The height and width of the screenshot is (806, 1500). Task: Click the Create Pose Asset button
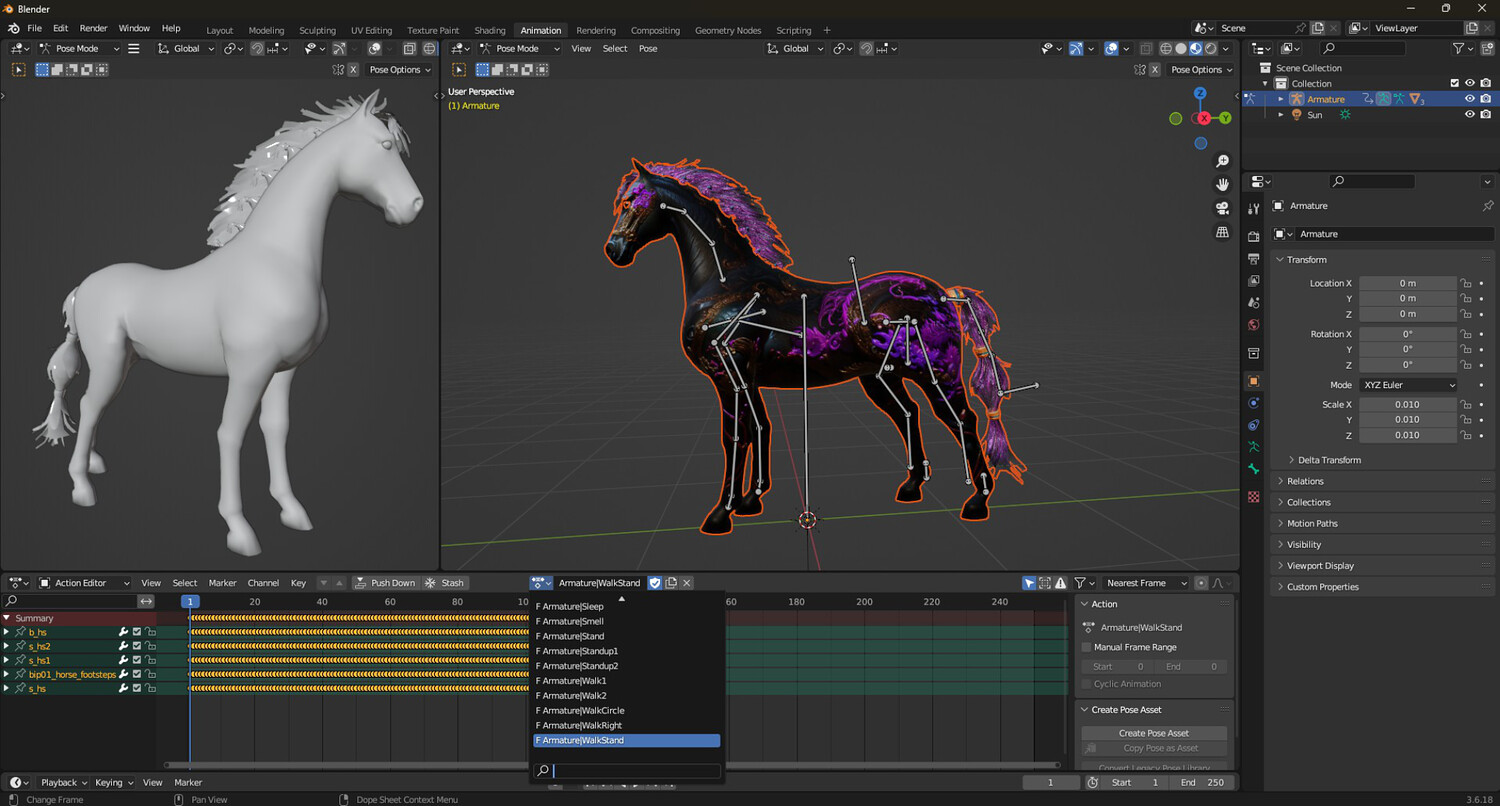1154,733
